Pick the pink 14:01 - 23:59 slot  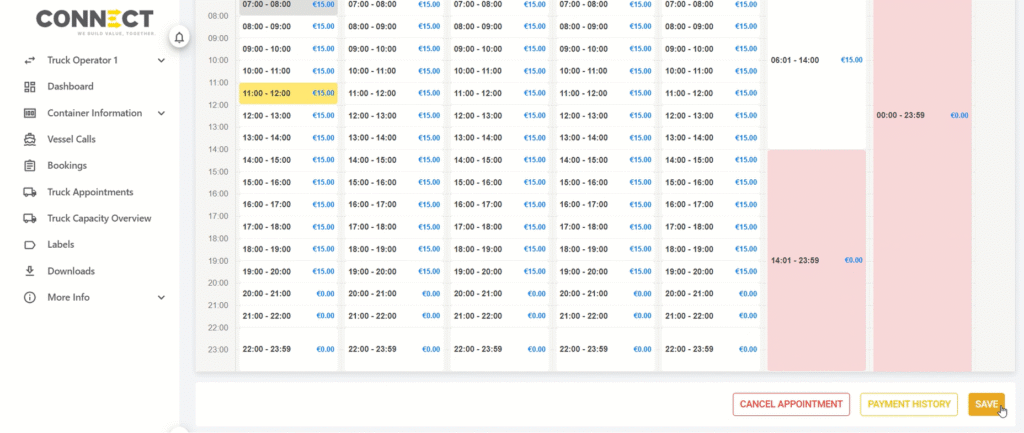click(815, 260)
